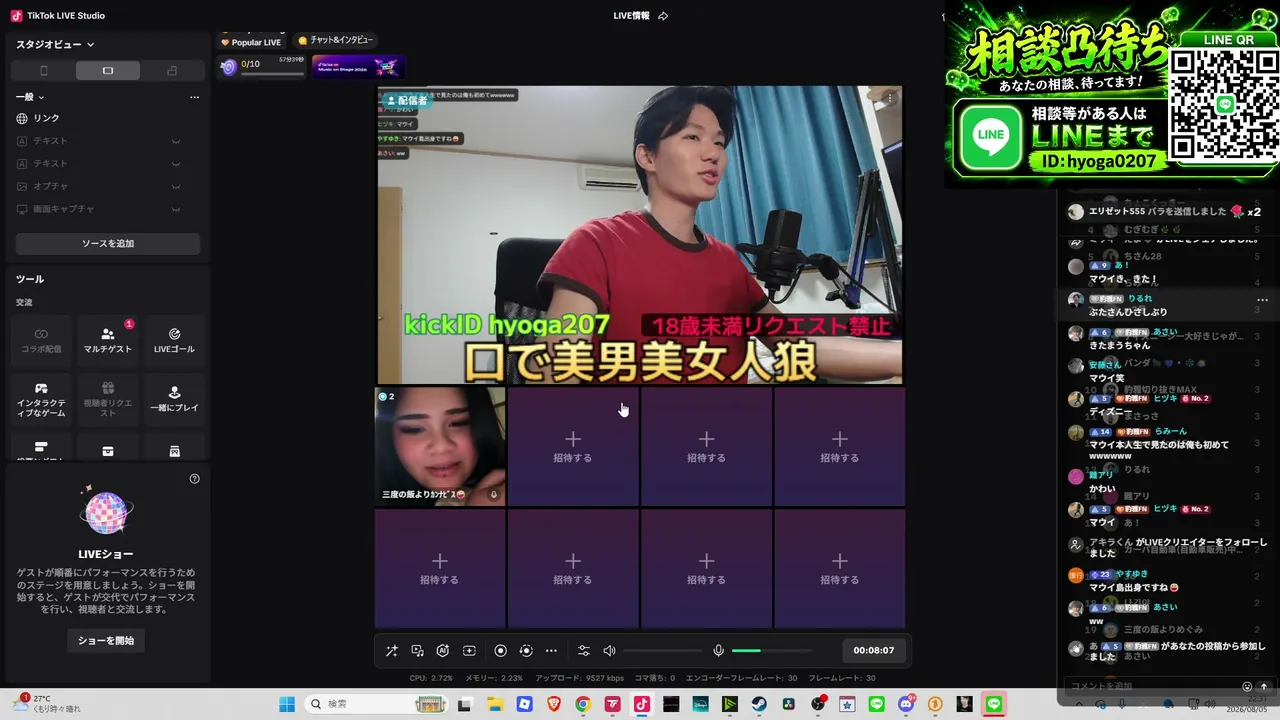Open the emoji picker in comment box
The height and width of the screenshot is (720, 1280).
1247,687
